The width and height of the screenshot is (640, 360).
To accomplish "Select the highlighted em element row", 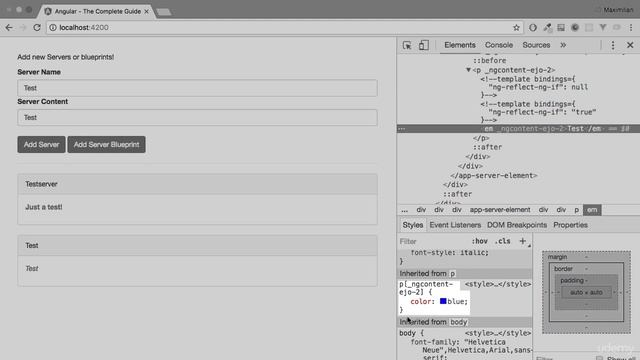I will [x=518, y=129].
